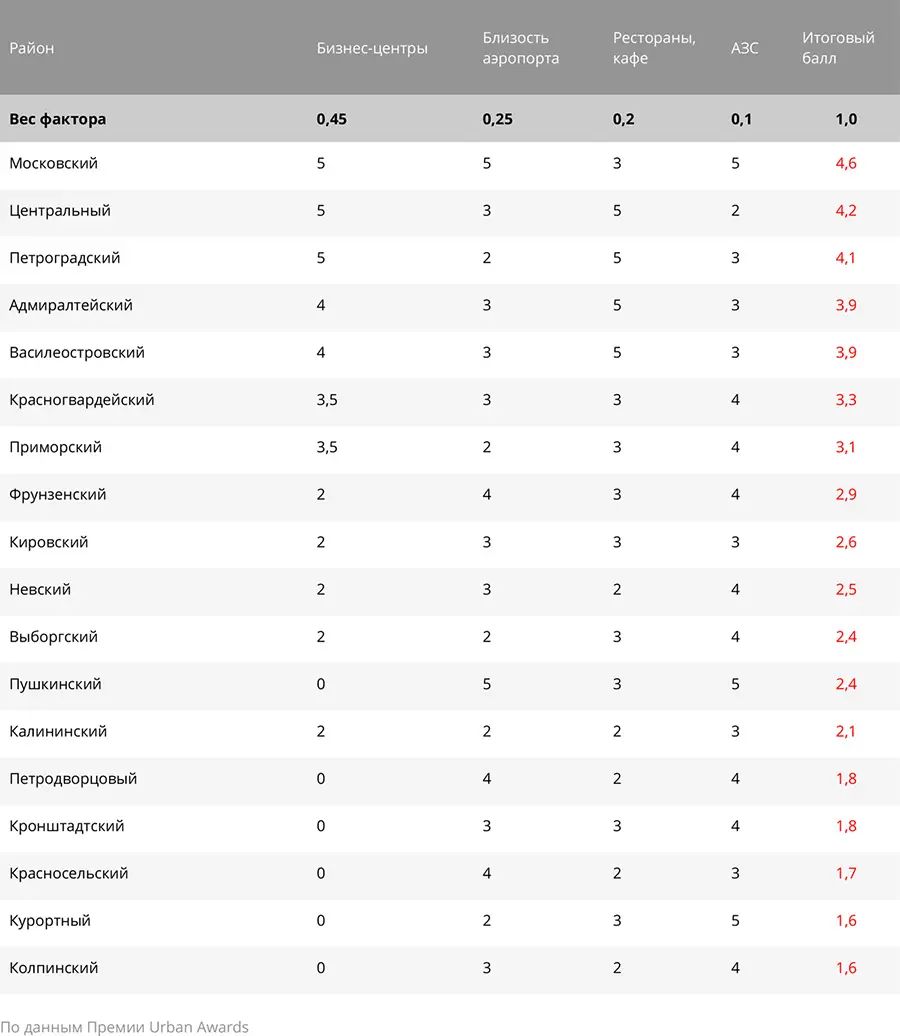
Task: Select the "Петроградский" district name
Action: coord(65,258)
